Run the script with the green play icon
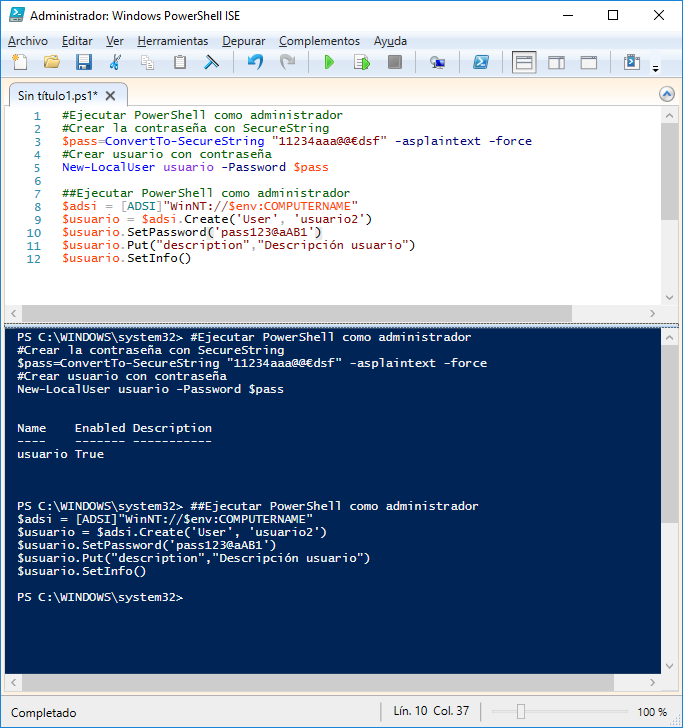 (x=329, y=62)
